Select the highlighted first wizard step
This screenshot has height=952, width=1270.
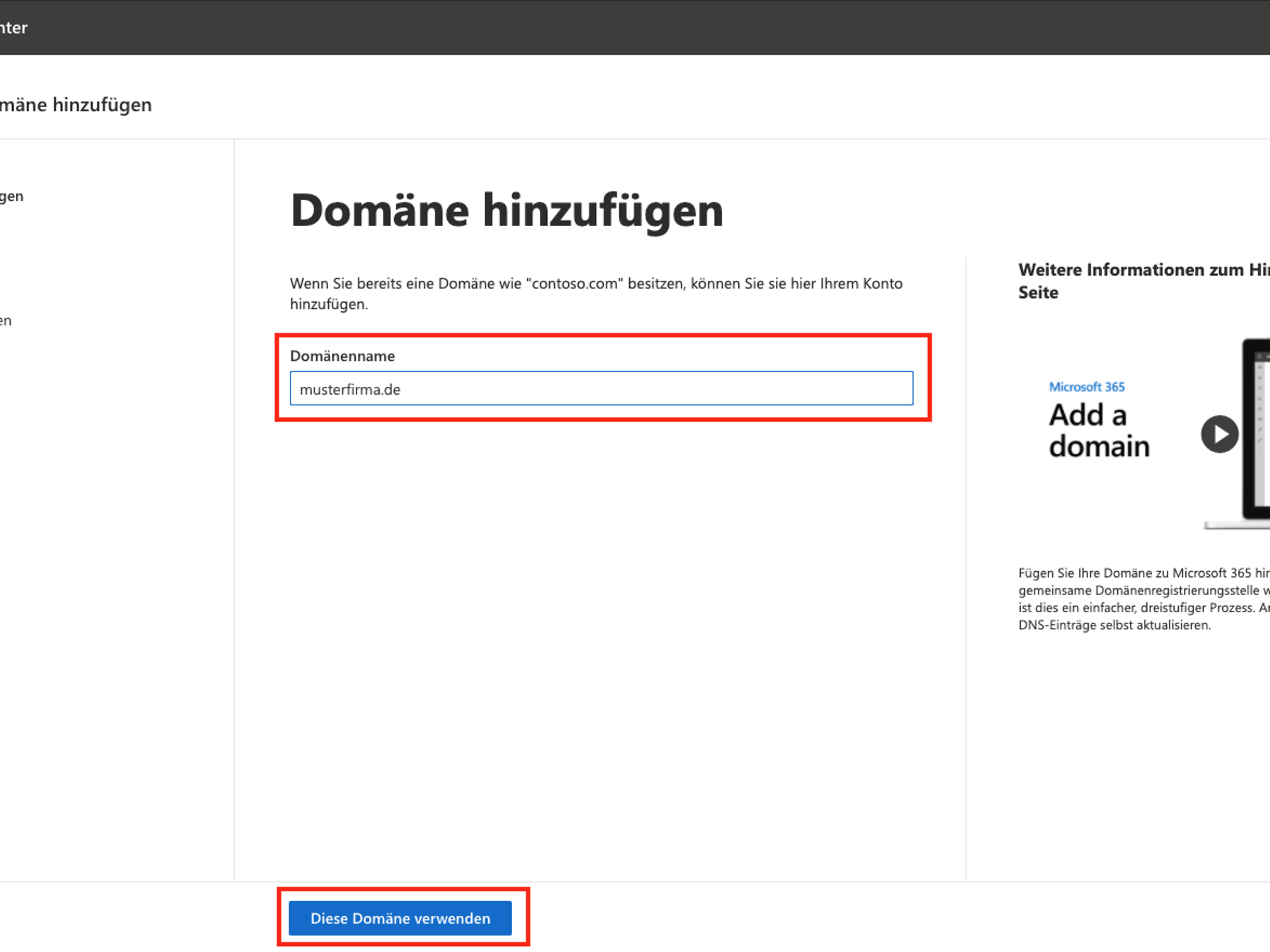(13, 196)
